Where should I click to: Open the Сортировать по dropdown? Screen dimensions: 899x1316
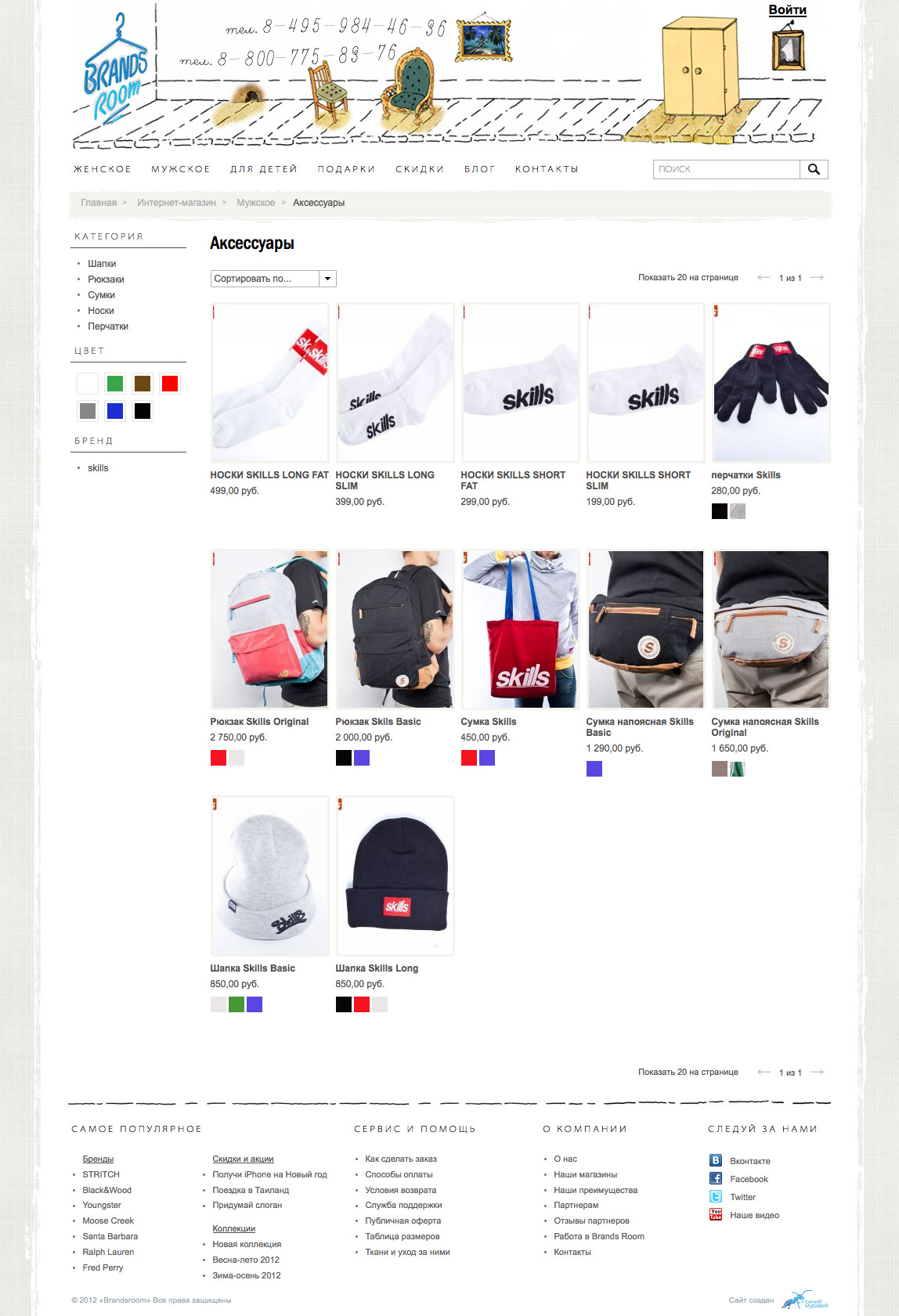point(273,279)
